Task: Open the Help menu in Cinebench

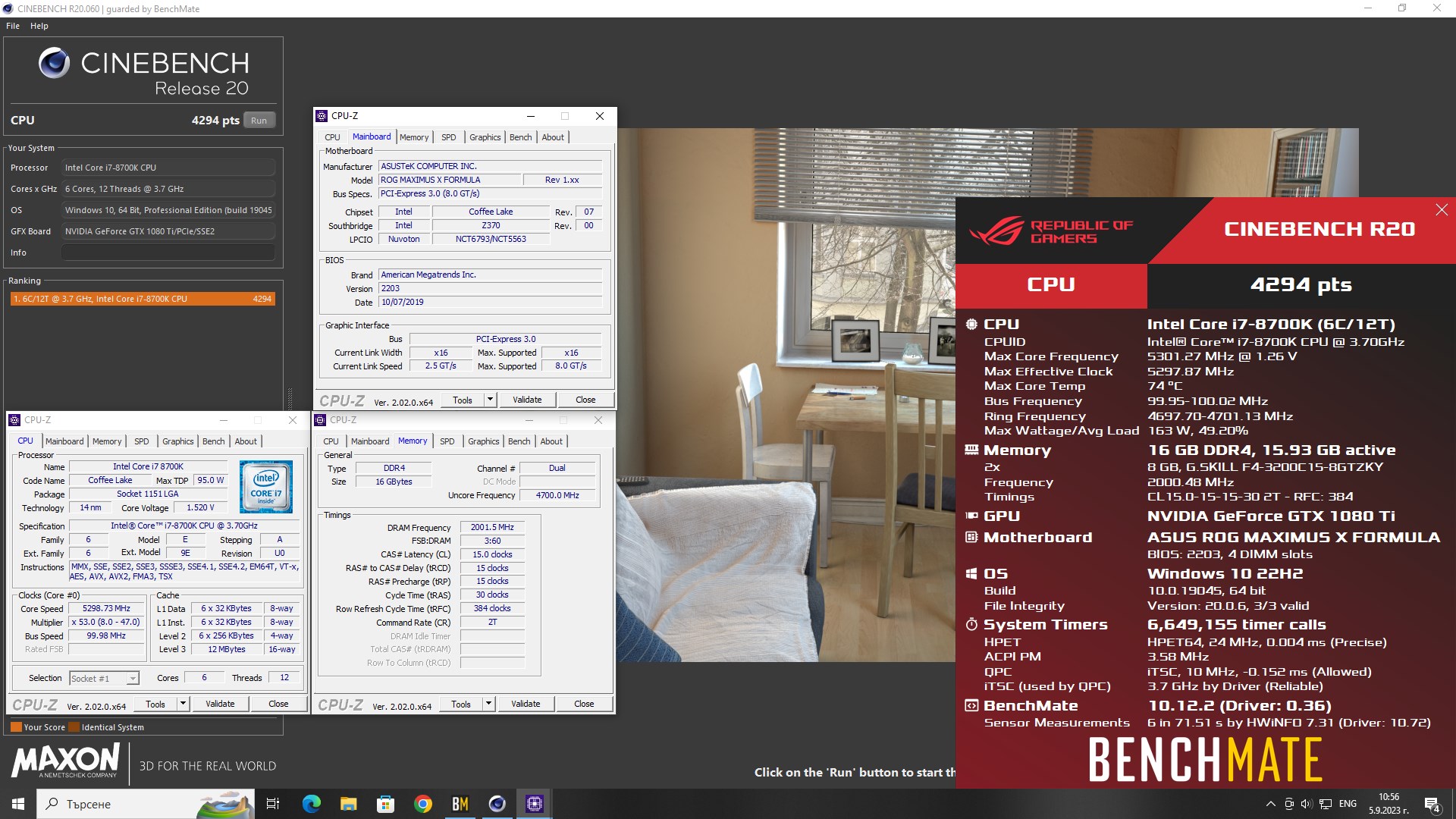Action: [39, 26]
